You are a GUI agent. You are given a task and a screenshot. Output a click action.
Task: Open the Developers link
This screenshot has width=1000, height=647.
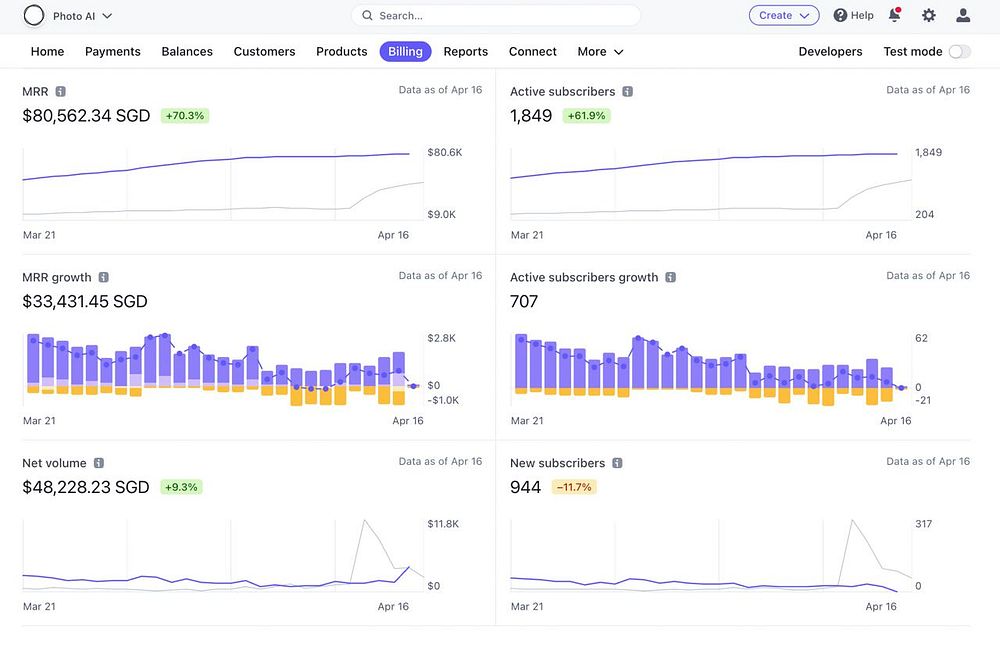[830, 52]
